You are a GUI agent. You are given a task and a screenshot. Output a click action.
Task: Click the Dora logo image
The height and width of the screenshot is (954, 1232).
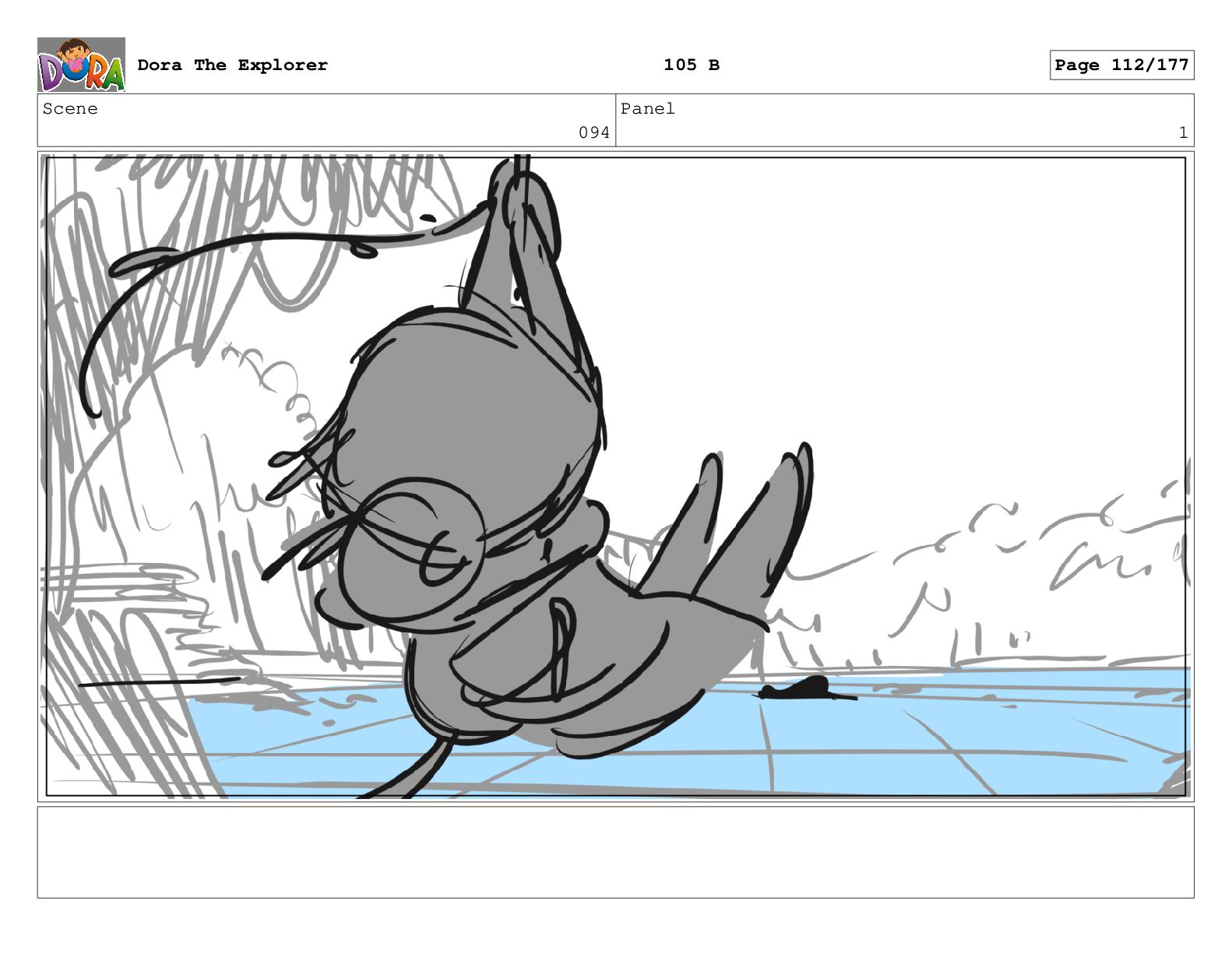[x=81, y=65]
